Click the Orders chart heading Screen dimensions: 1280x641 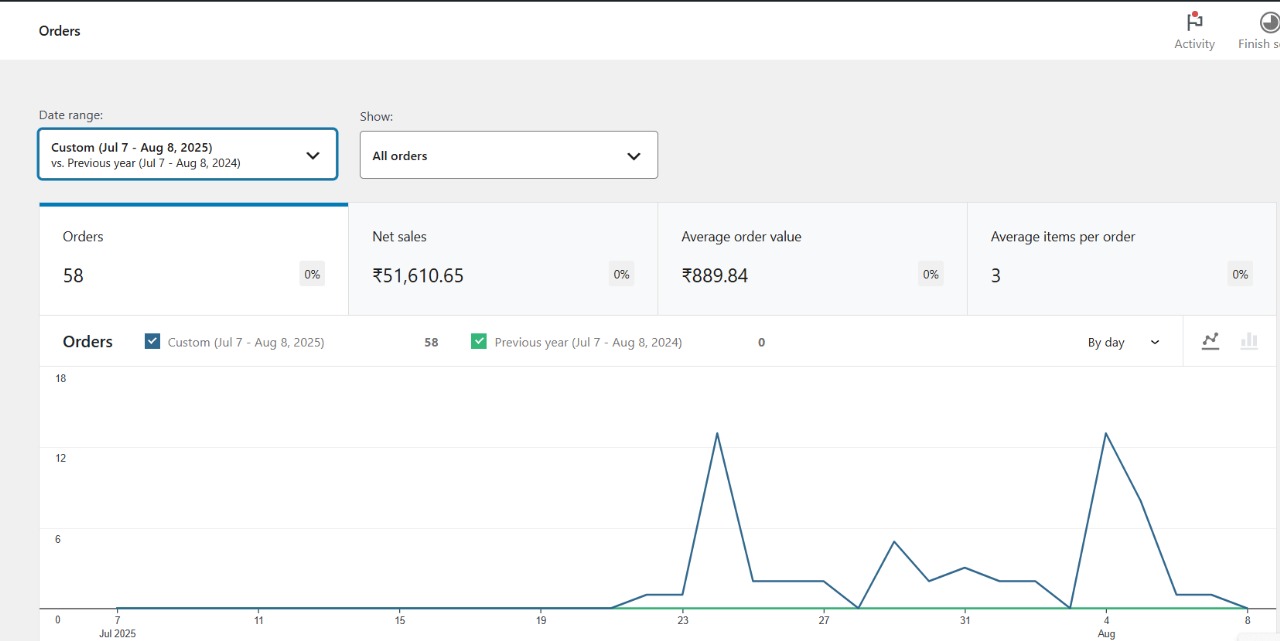[x=88, y=342]
